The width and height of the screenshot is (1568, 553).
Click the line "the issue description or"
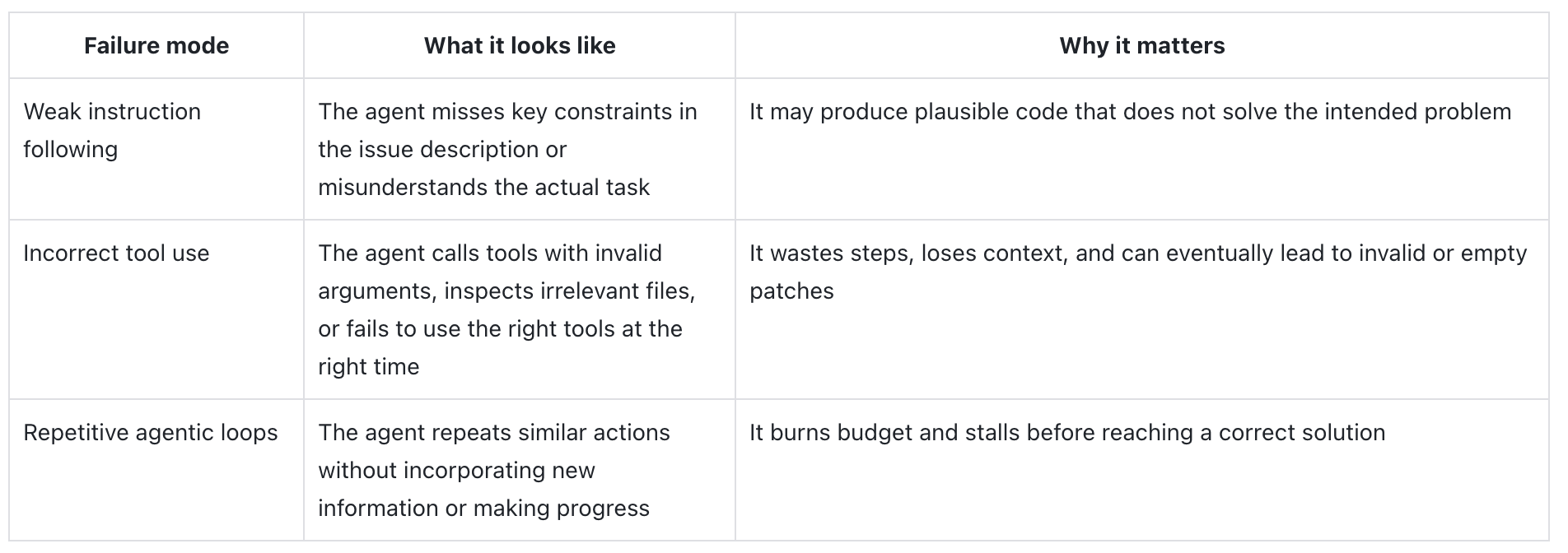[x=442, y=149]
